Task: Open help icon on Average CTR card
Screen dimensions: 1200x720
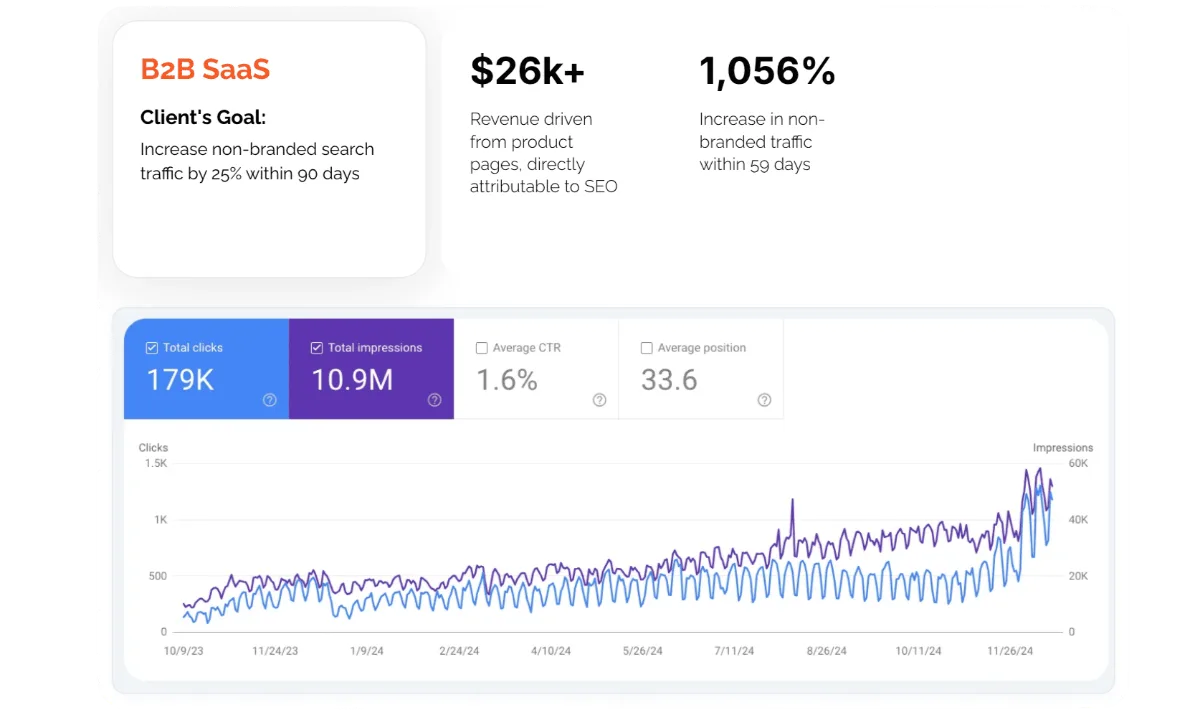Action: (x=600, y=400)
